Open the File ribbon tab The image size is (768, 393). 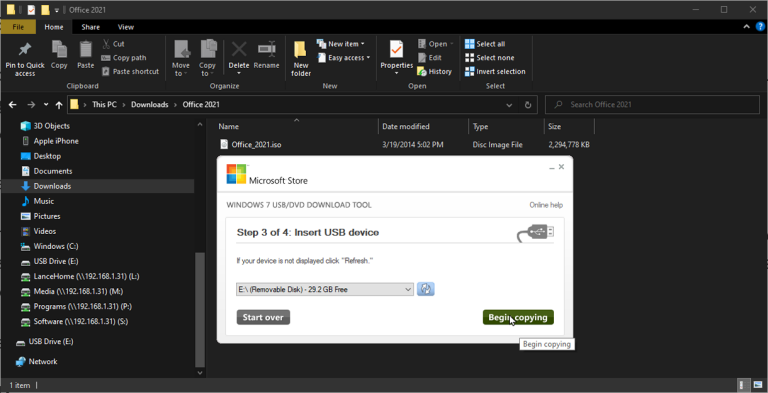[18, 27]
